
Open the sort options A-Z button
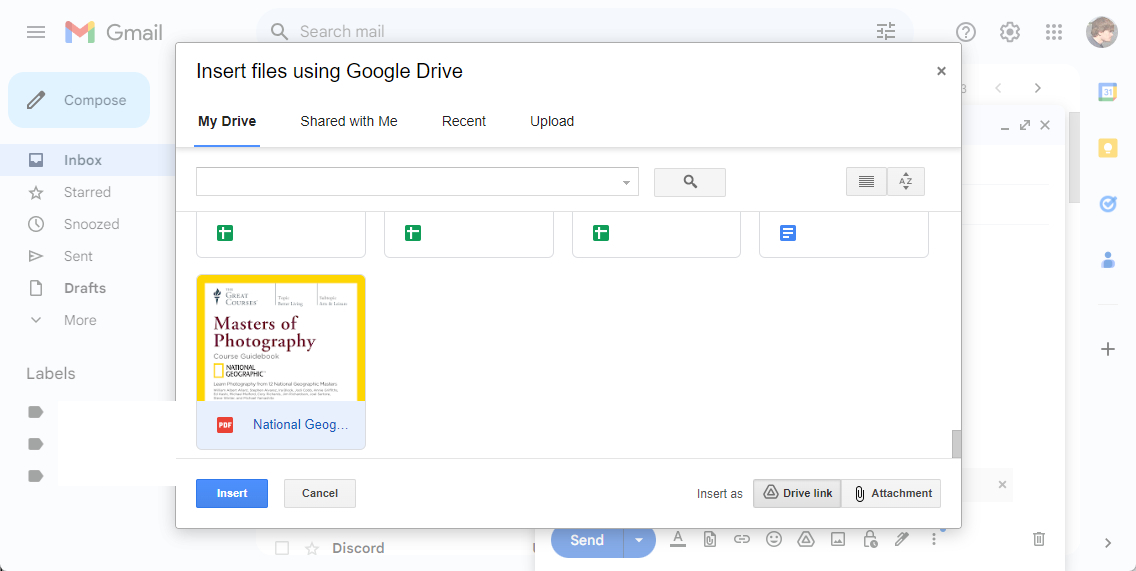point(906,182)
